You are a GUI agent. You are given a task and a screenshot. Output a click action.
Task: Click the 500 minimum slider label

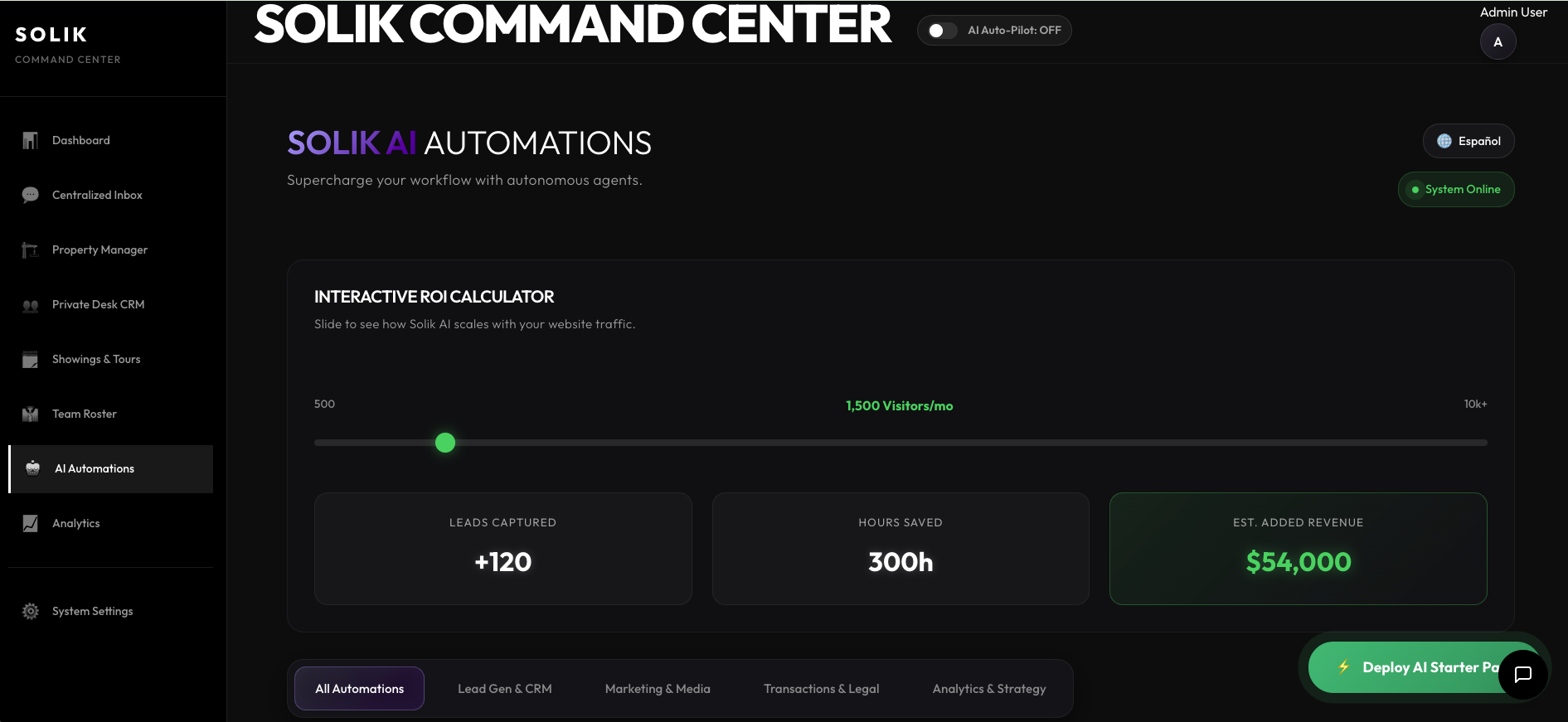[324, 404]
